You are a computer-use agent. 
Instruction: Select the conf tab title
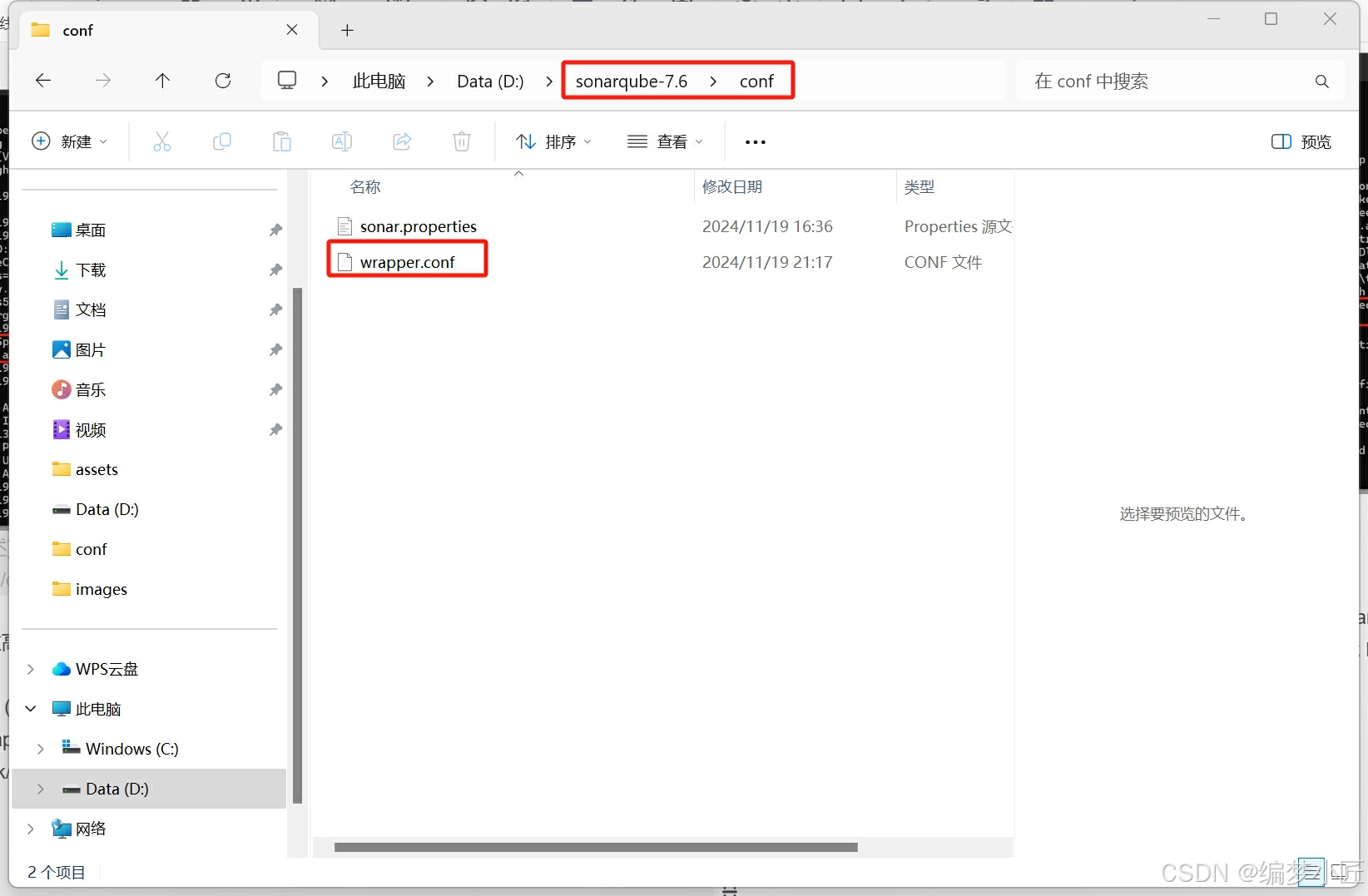[78, 31]
